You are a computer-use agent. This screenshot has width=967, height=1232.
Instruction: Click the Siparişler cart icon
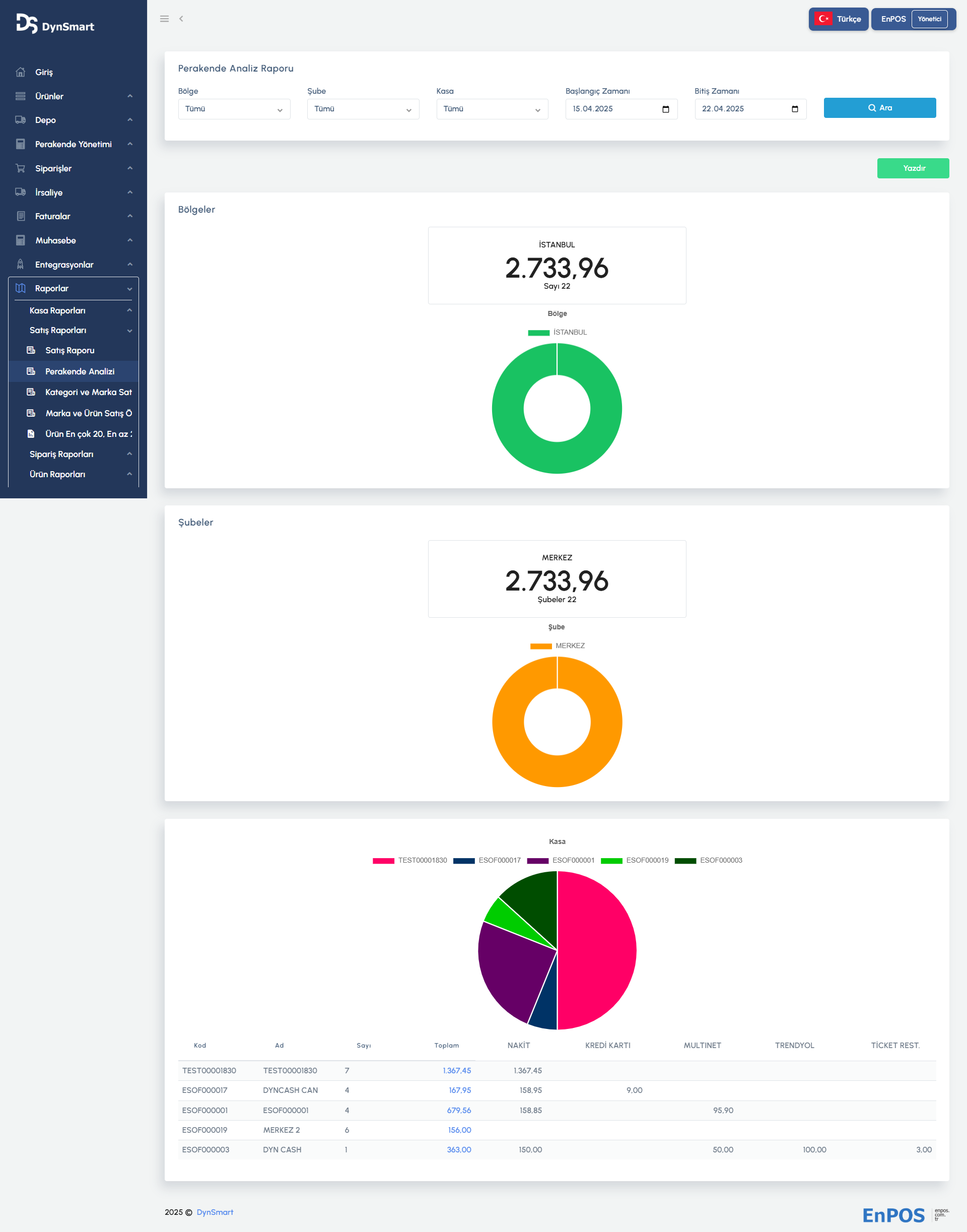tap(20, 168)
